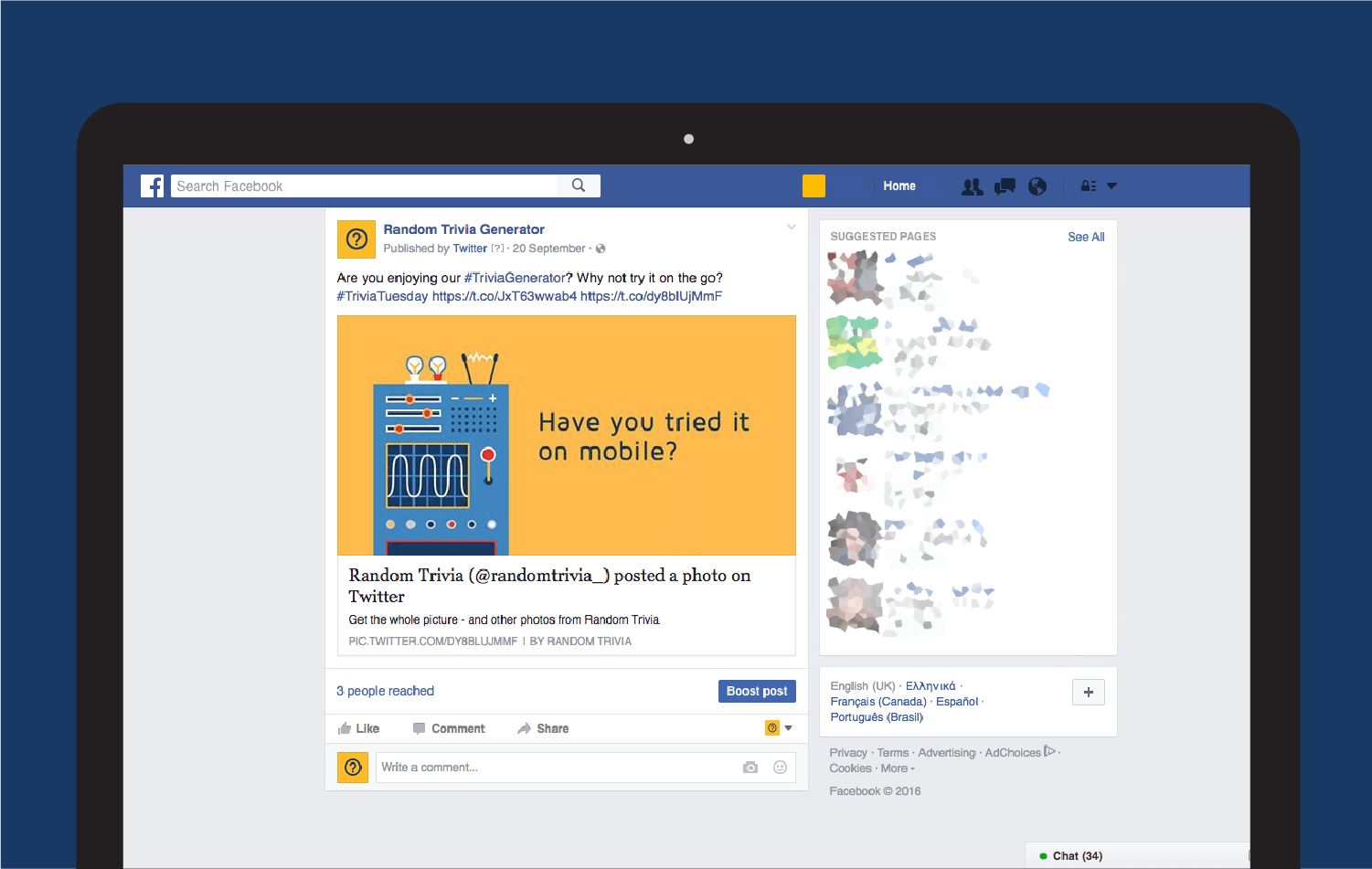Open account menu dropdown arrow

1112,185
